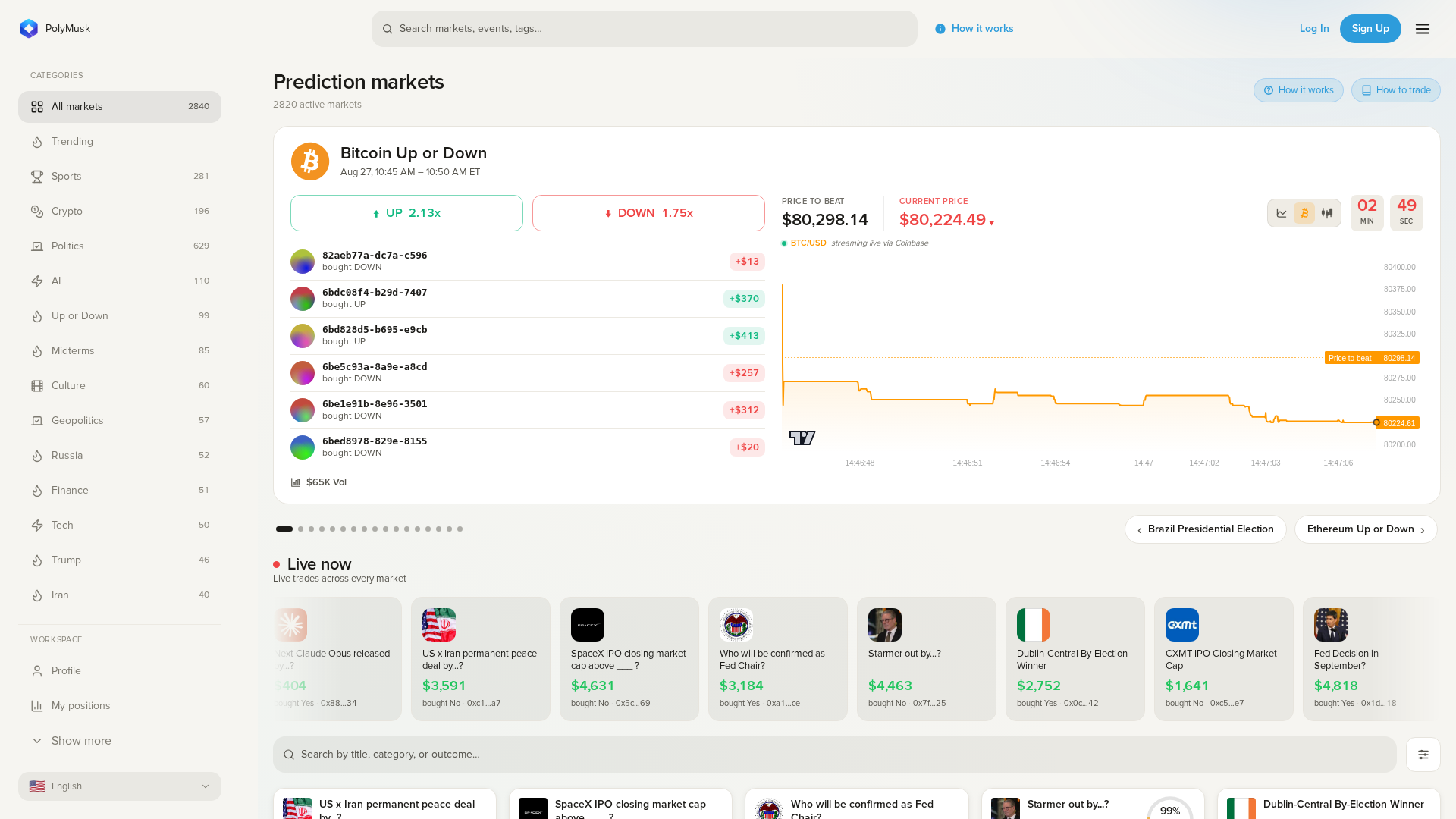Expand Show more in sidebar
Viewport: 1456px width, 819px height.
[120, 741]
